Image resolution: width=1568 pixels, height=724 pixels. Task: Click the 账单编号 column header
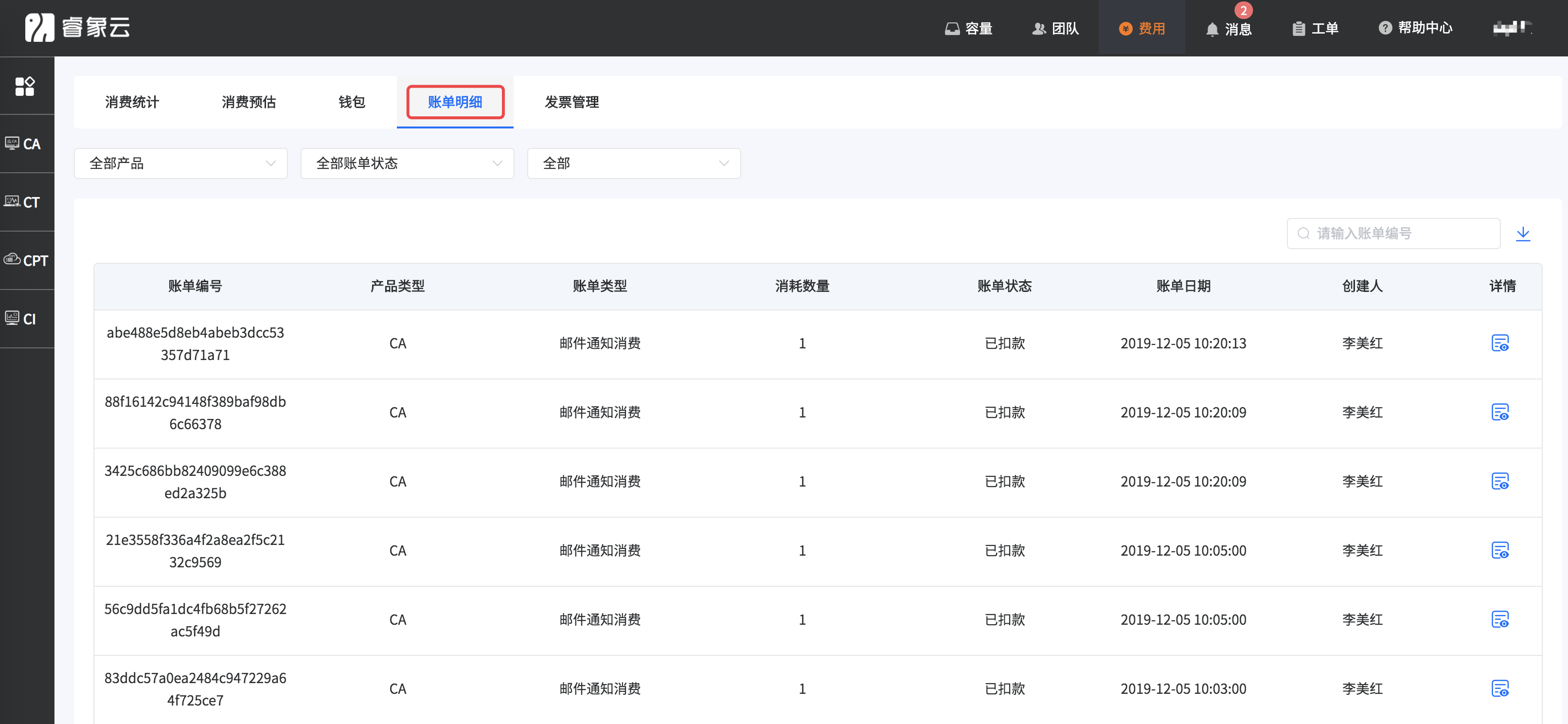pos(195,286)
